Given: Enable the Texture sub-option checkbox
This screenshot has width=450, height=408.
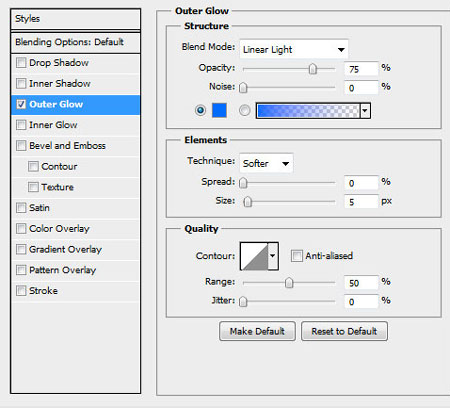Looking at the screenshot, I should pos(33,187).
